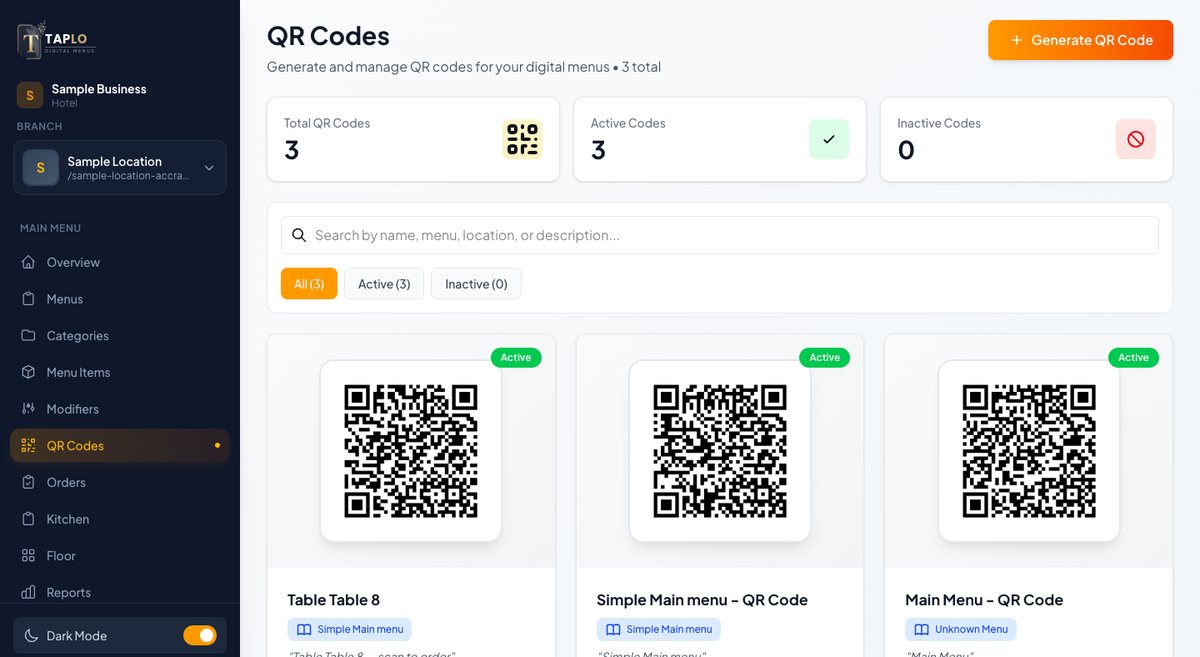Screen dimensions: 1200x657
Task: Select the Inactive (0) filter
Action: (476, 284)
